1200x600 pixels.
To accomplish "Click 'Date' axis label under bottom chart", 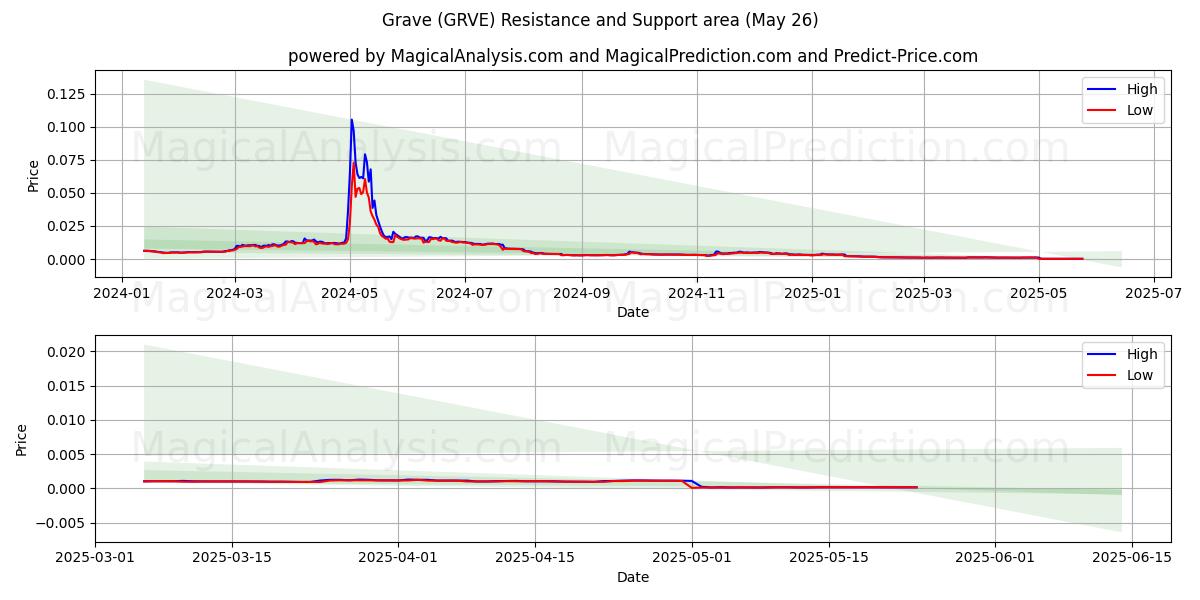I will [x=633, y=578].
